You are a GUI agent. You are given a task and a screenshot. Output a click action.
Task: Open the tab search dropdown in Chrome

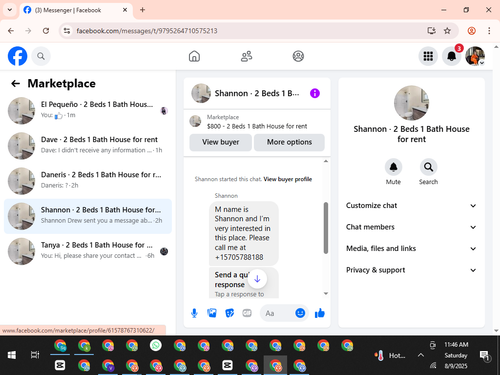10,10
